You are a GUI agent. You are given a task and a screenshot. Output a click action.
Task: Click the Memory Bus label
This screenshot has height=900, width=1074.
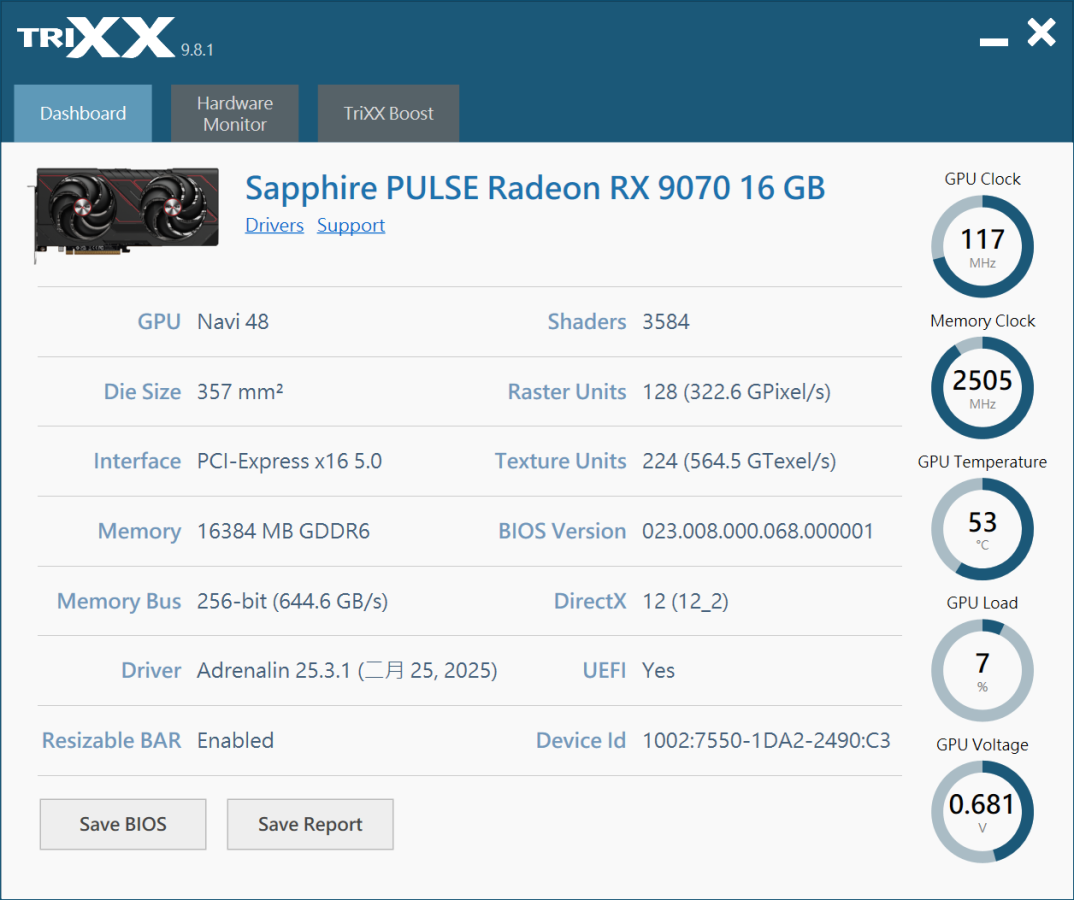click(119, 601)
